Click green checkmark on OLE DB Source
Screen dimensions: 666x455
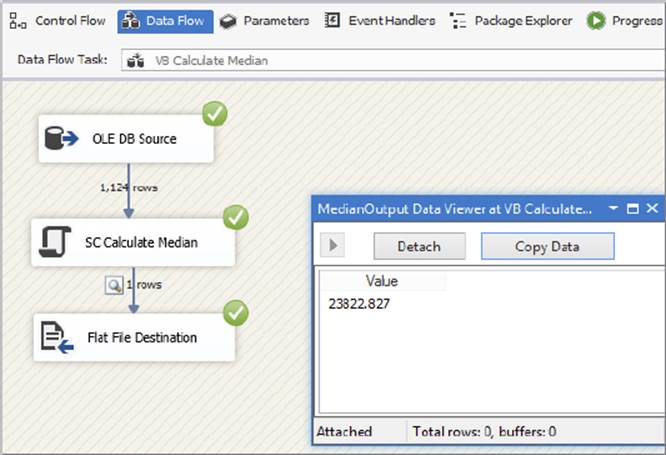(214, 114)
